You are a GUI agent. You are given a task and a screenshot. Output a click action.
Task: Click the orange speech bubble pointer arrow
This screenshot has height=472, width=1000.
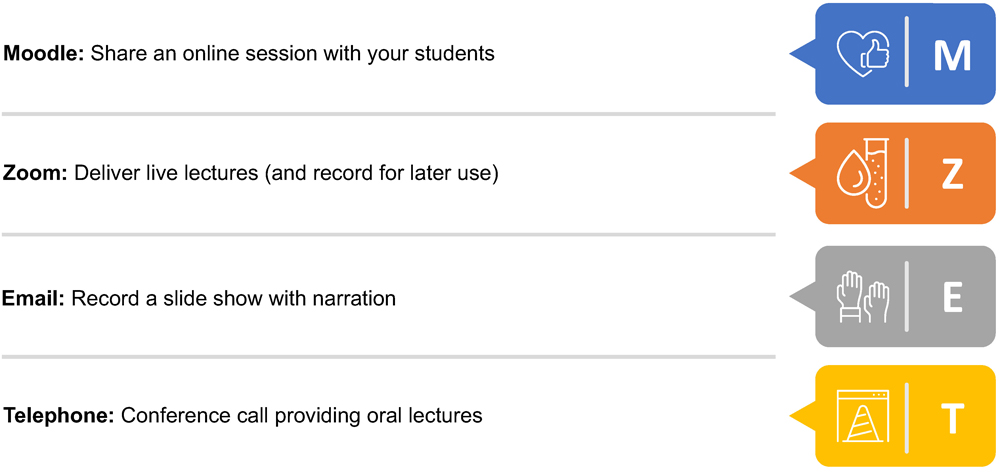pos(802,173)
